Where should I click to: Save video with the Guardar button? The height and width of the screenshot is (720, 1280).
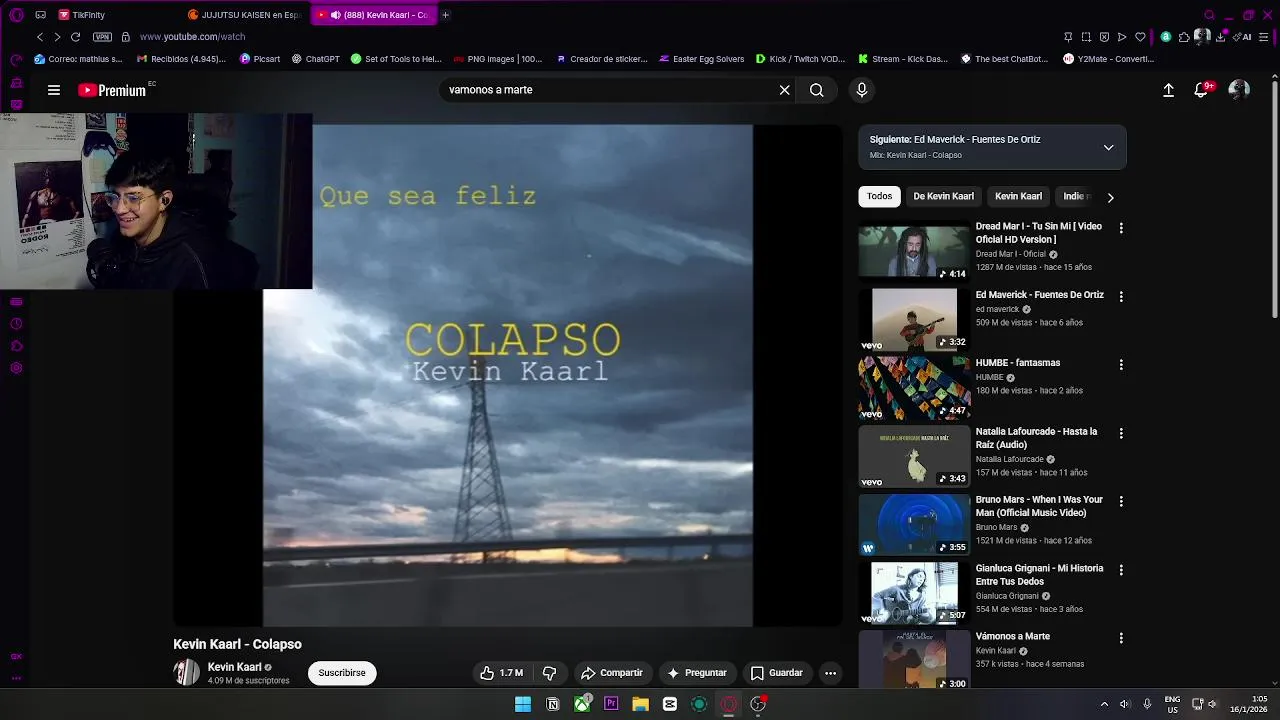(777, 673)
